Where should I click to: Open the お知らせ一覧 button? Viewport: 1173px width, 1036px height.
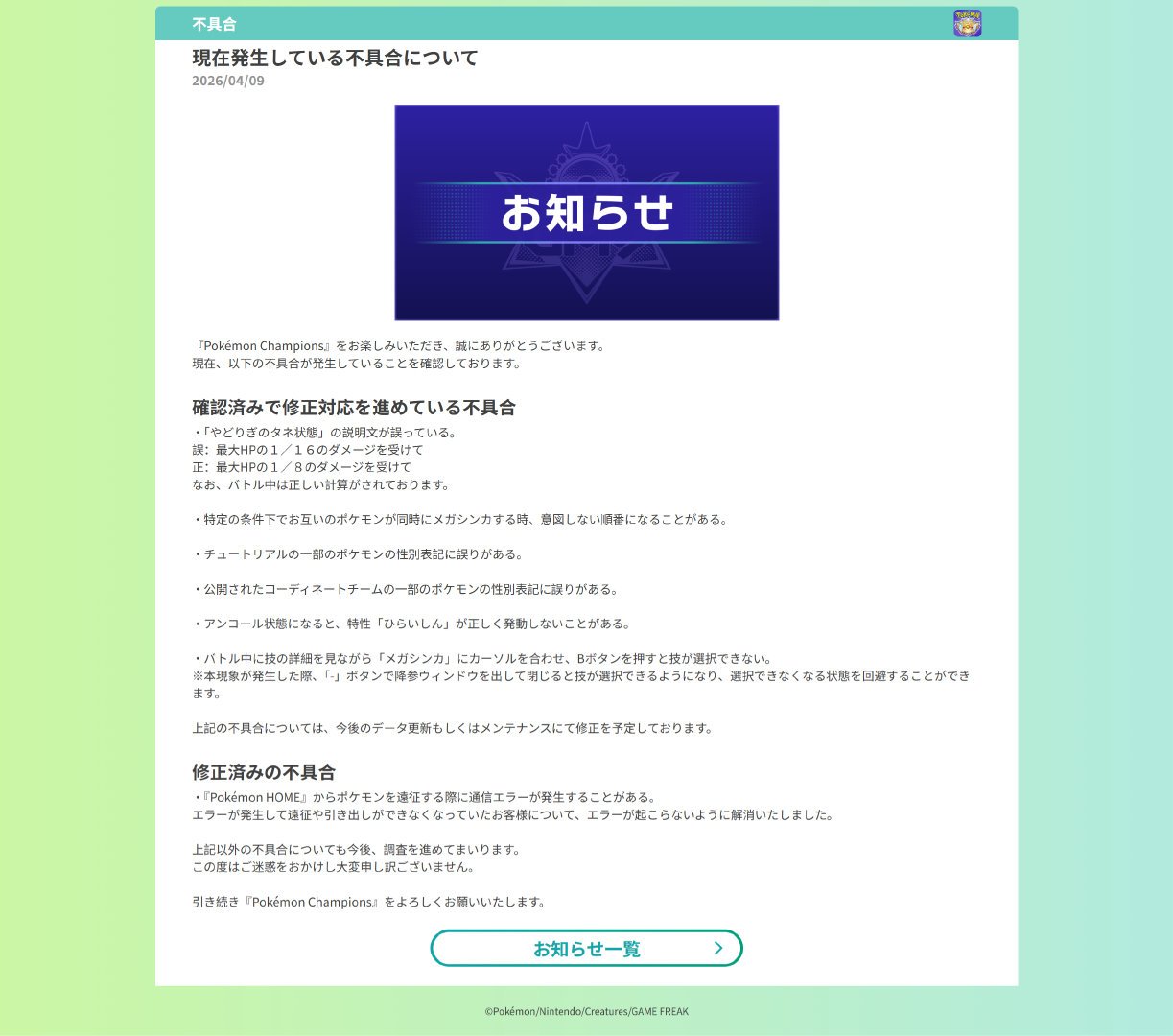(x=586, y=948)
